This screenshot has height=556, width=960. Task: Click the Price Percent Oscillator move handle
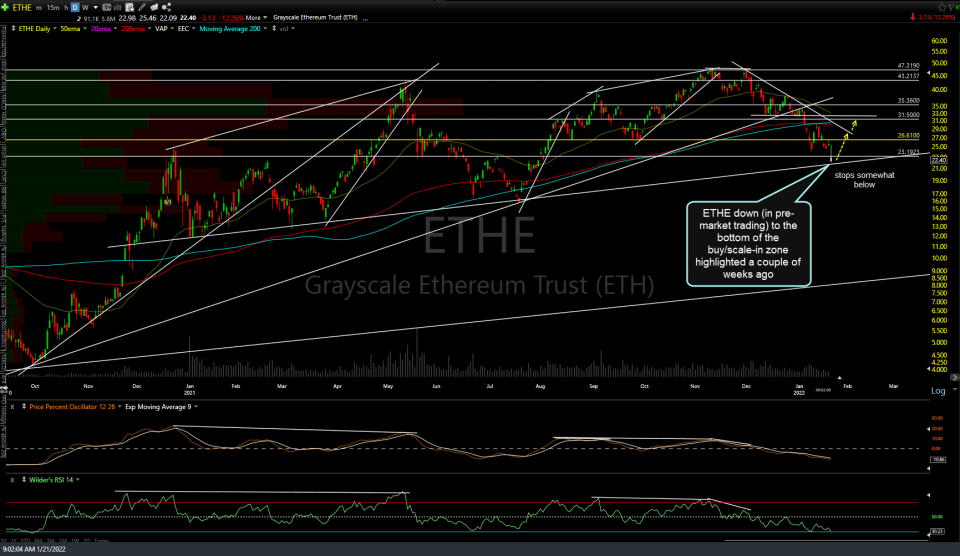pyautogui.click(x=24, y=407)
